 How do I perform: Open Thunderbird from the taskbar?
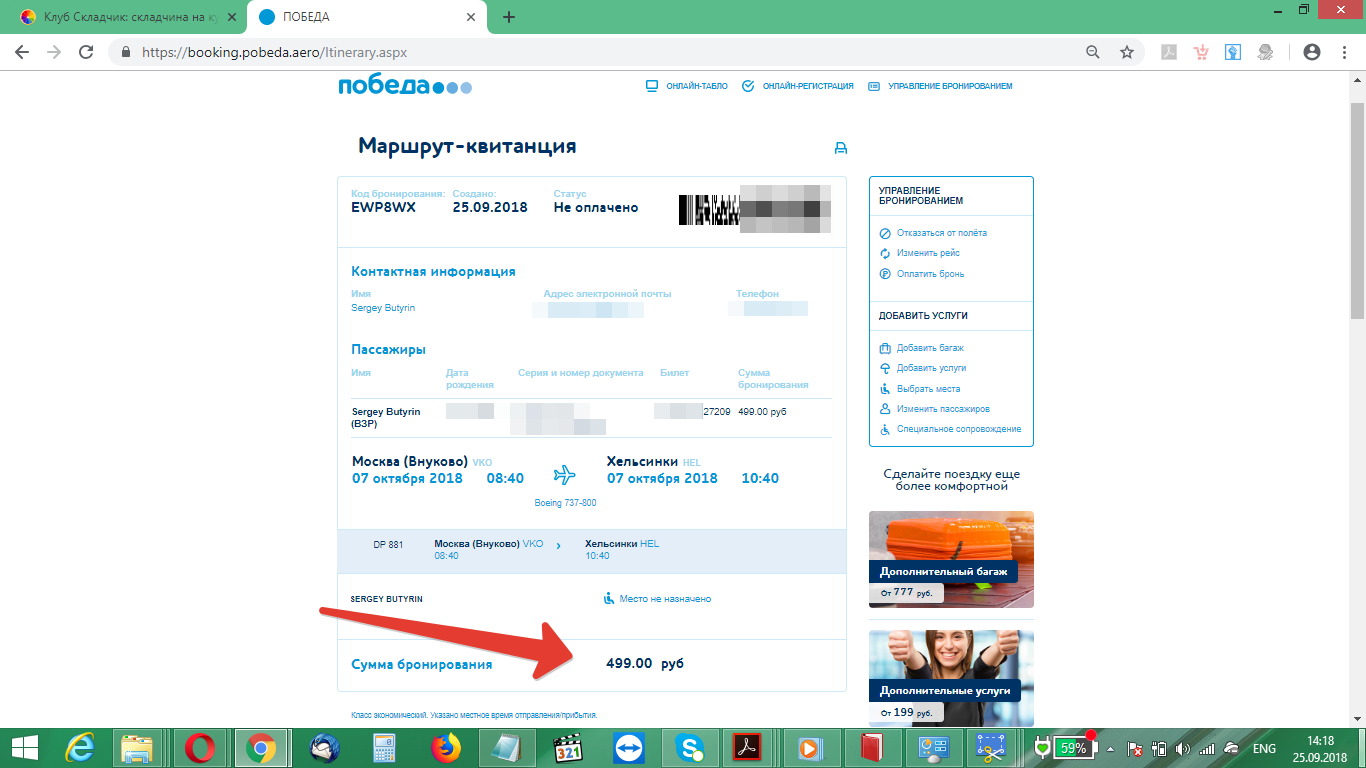coord(325,748)
